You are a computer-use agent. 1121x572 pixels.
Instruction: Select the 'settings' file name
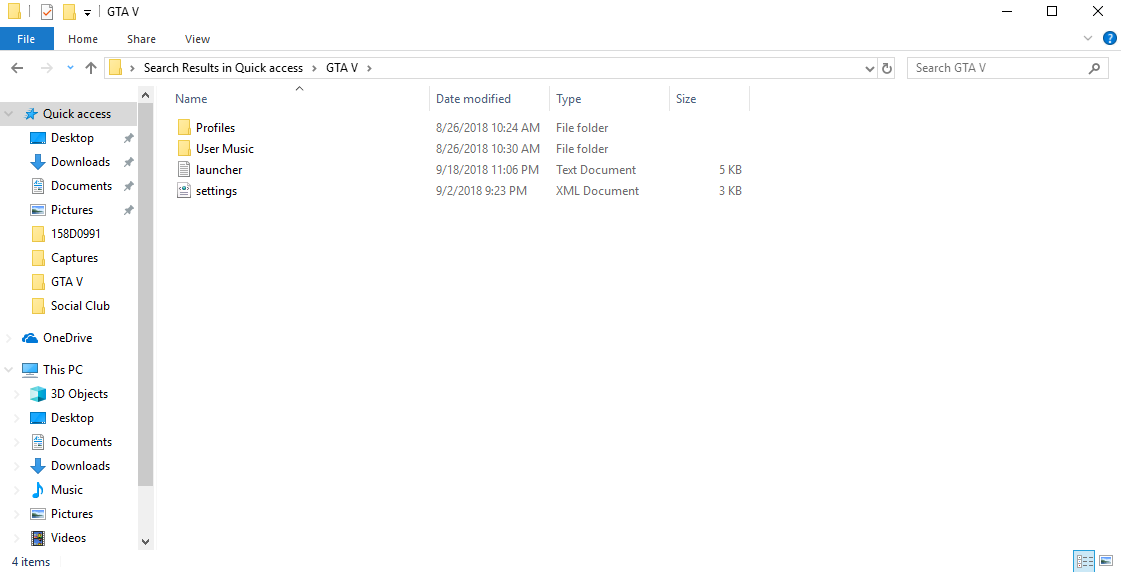pyautogui.click(x=216, y=191)
